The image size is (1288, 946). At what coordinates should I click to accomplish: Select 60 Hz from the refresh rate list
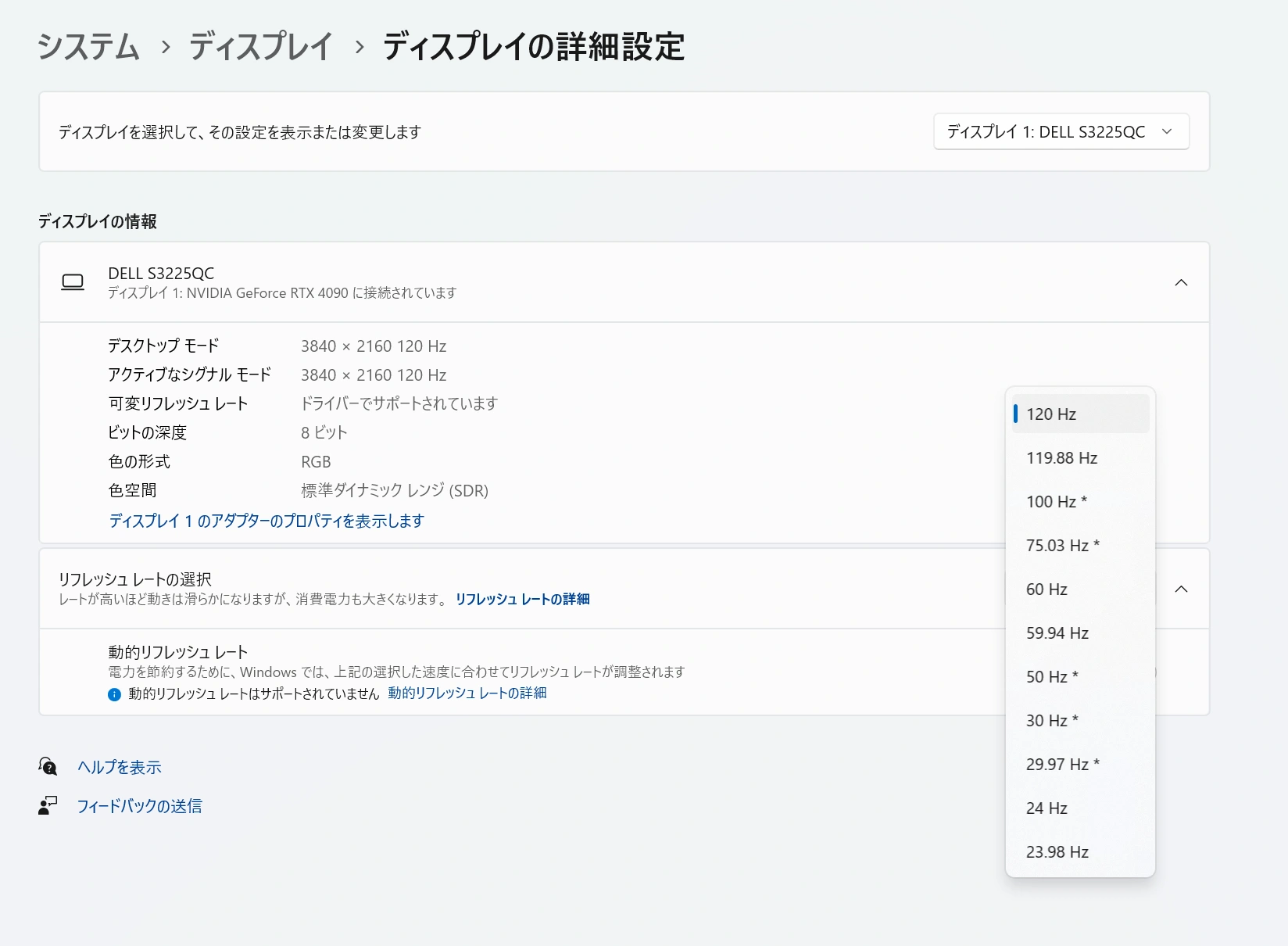click(x=1046, y=589)
